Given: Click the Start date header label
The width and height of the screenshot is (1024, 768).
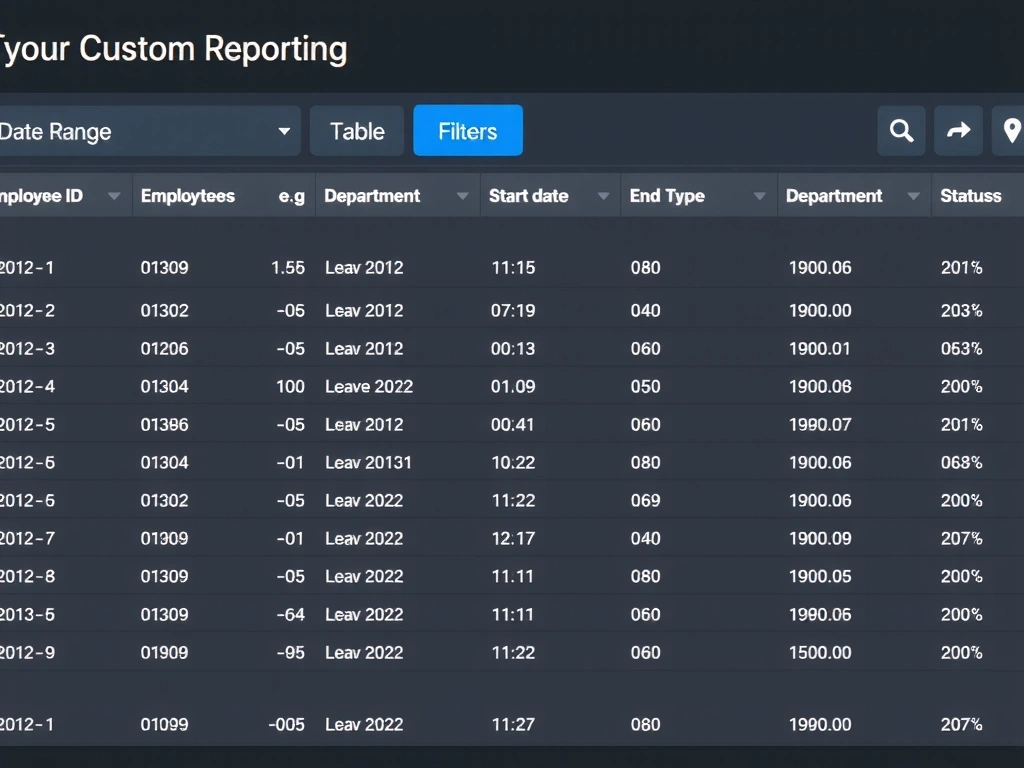Looking at the screenshot, I should [528, 195].
